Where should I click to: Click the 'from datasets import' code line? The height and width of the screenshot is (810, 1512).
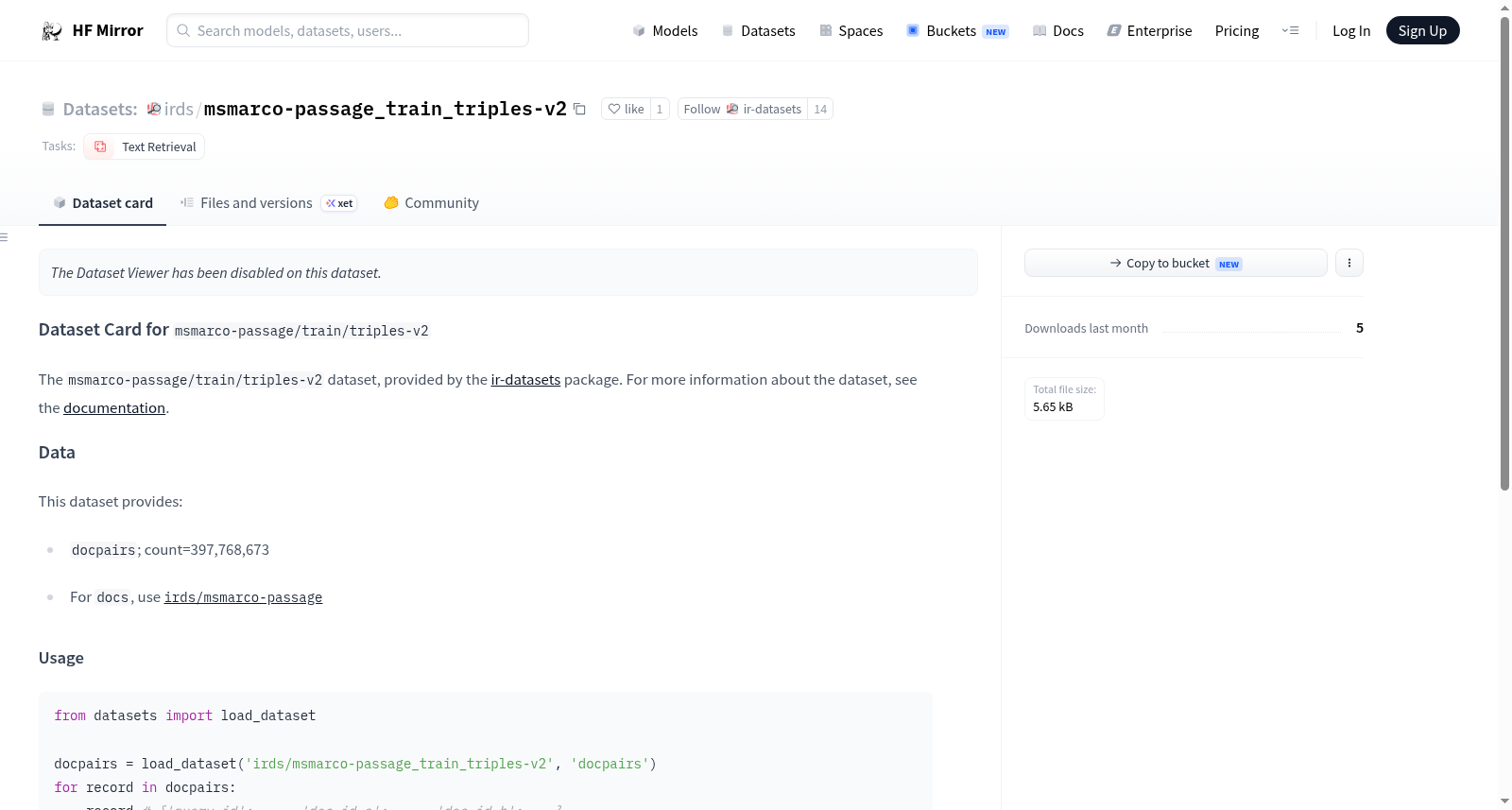[x=185, y=715]
